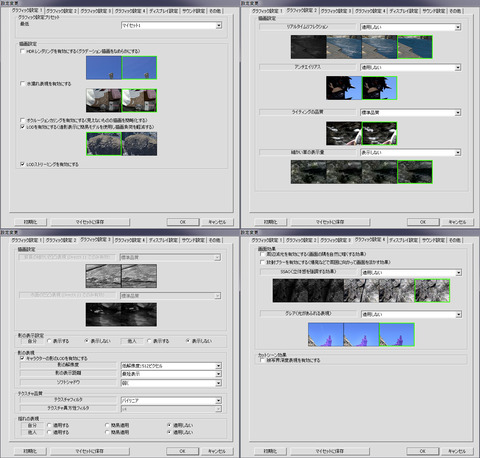
Task: Open the 影の解像度 dropdown showing 512ピクセル
Action: coord(171,366)
